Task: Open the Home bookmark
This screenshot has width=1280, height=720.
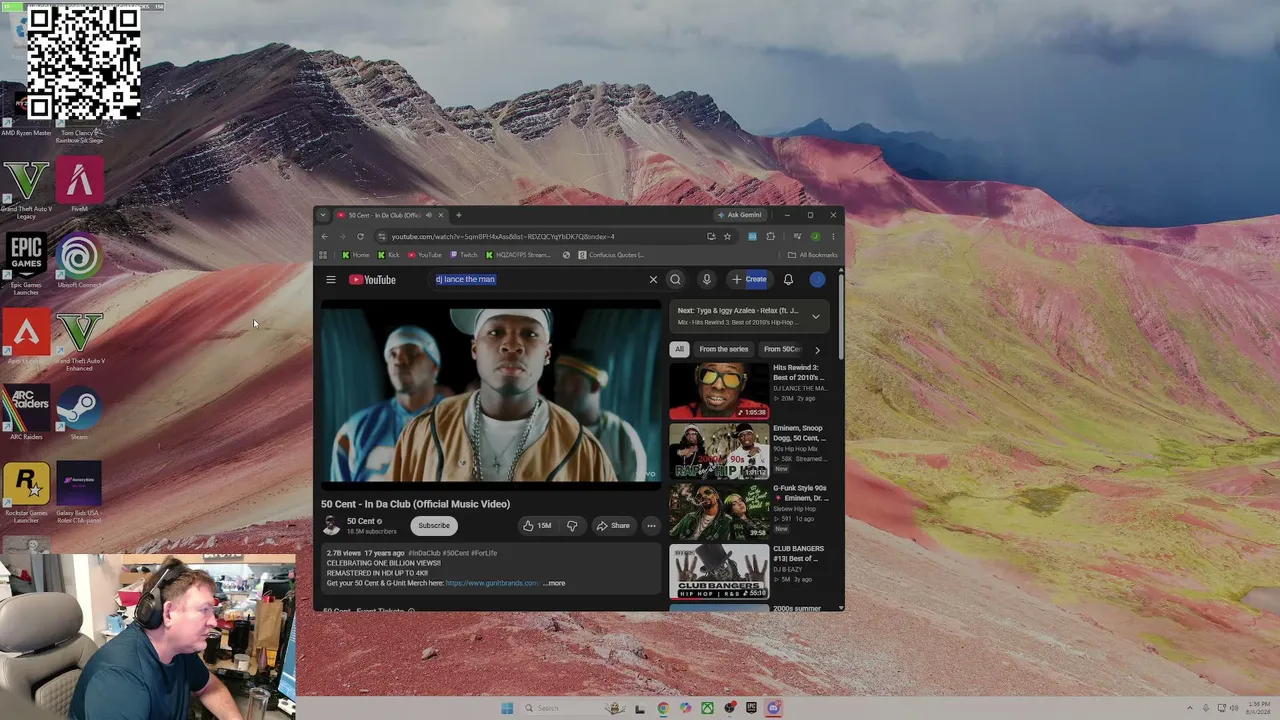Action: tap(356, 255)
